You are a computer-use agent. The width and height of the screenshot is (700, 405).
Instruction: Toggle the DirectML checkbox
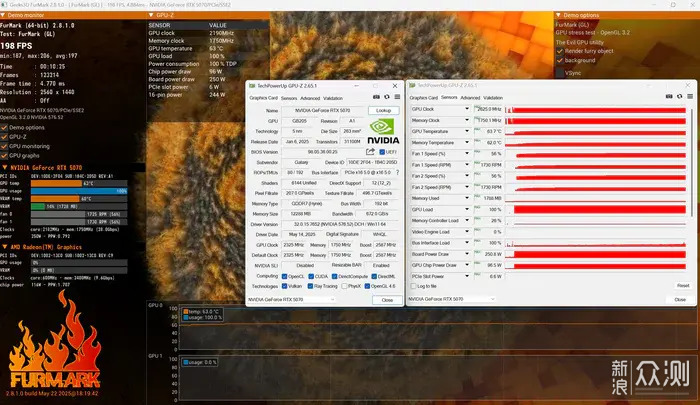coord(374,276)
